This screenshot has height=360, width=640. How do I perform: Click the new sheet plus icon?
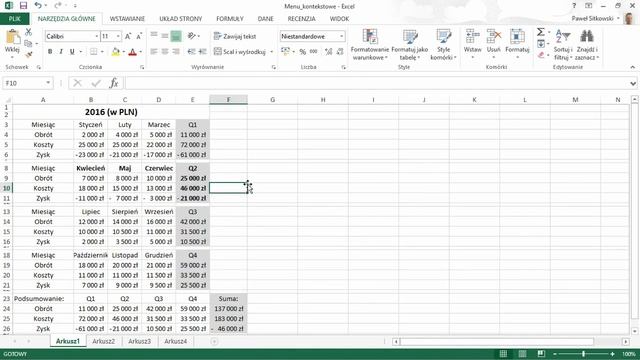(x=214, y=341)
